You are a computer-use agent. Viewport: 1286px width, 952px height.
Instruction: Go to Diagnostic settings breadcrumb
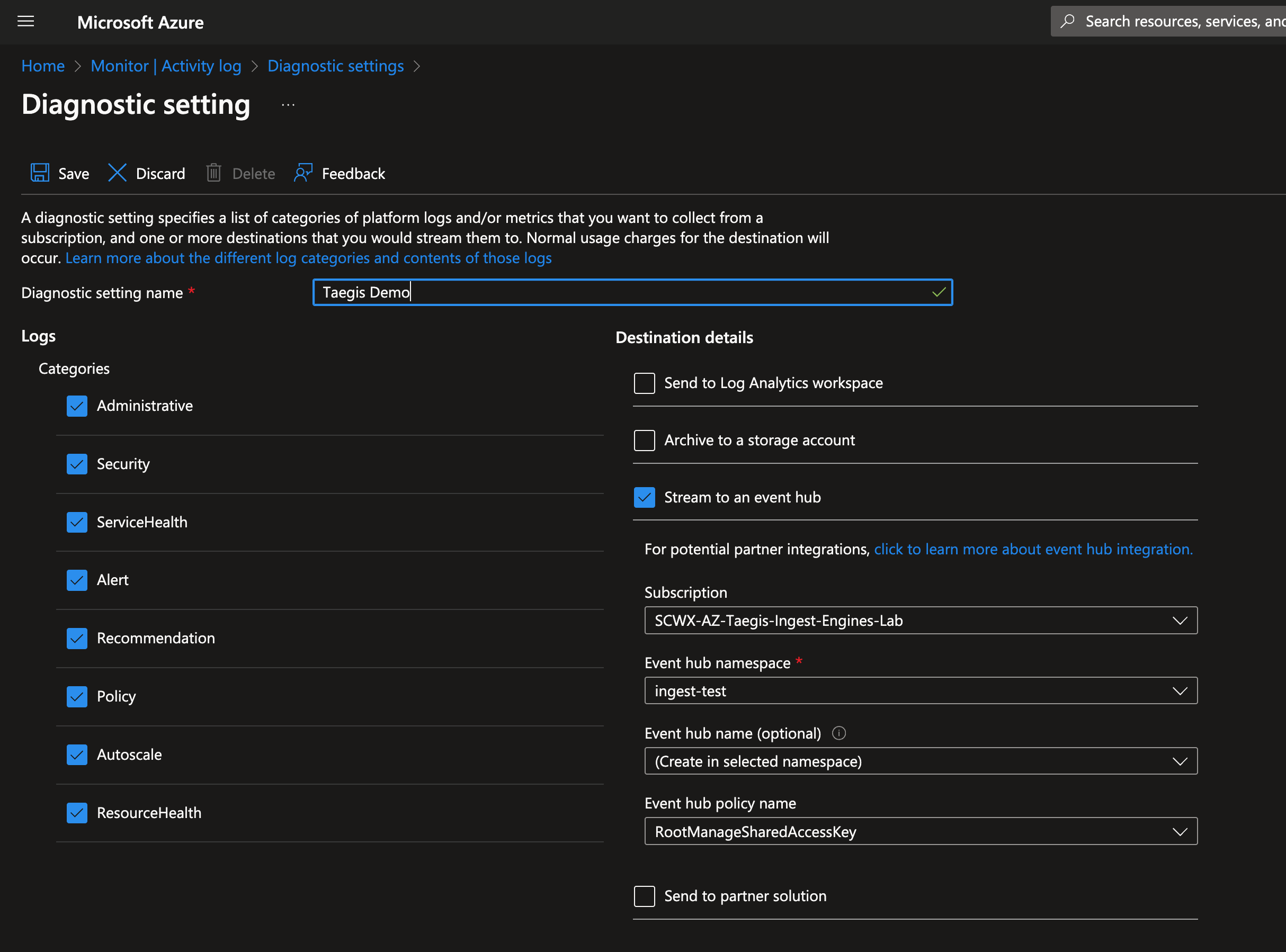(x=335, y=66)
